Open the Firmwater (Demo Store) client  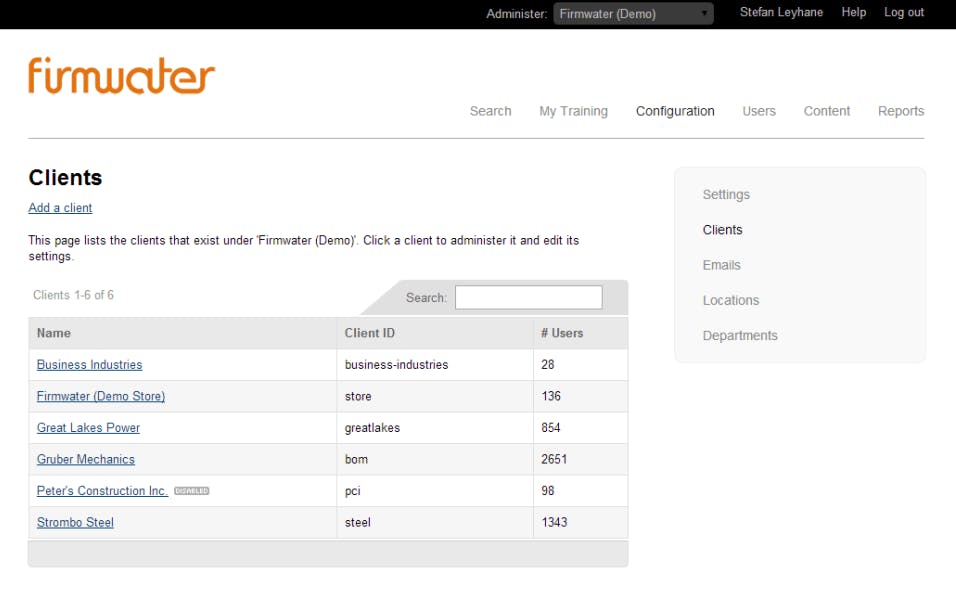[x=101, y=396]
